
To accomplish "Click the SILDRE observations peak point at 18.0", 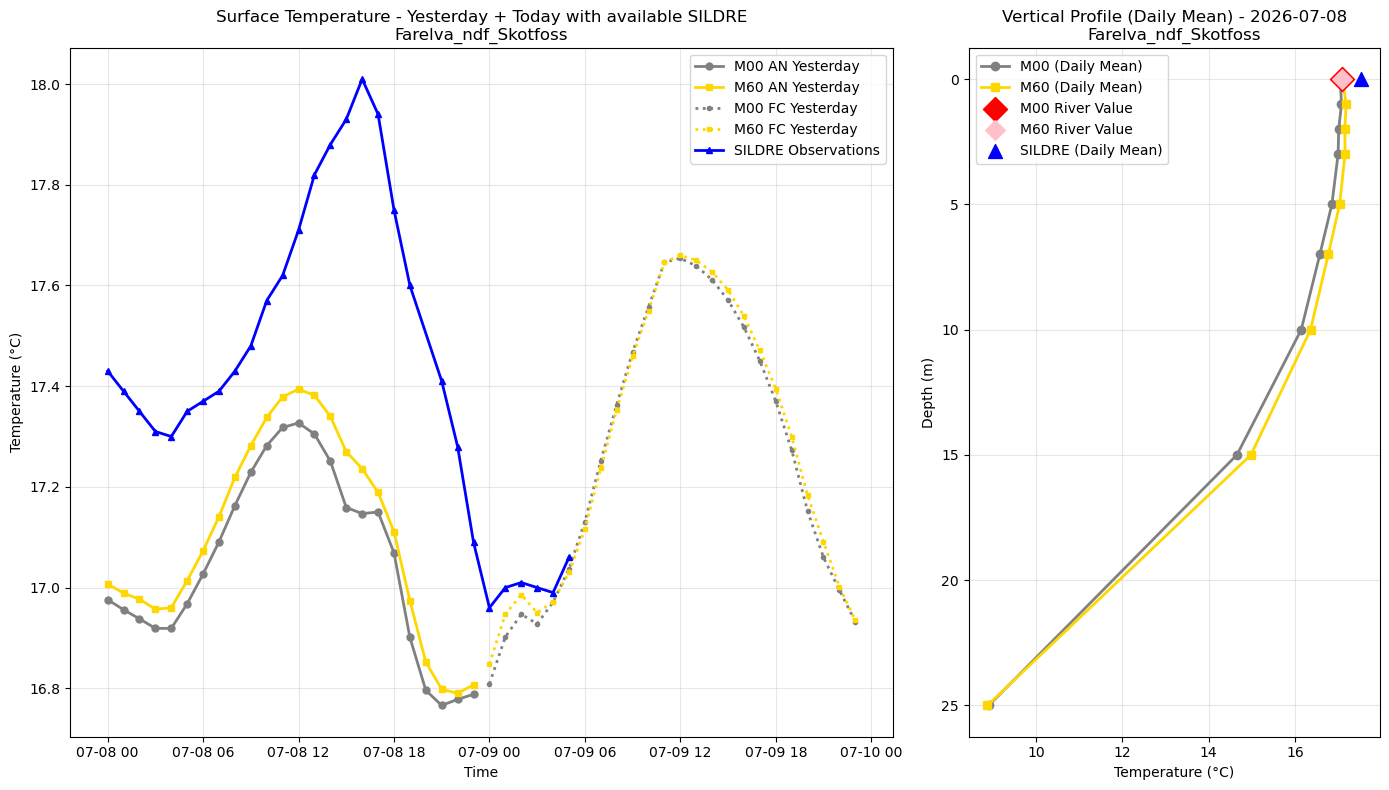I will click(x=362, y=79).
